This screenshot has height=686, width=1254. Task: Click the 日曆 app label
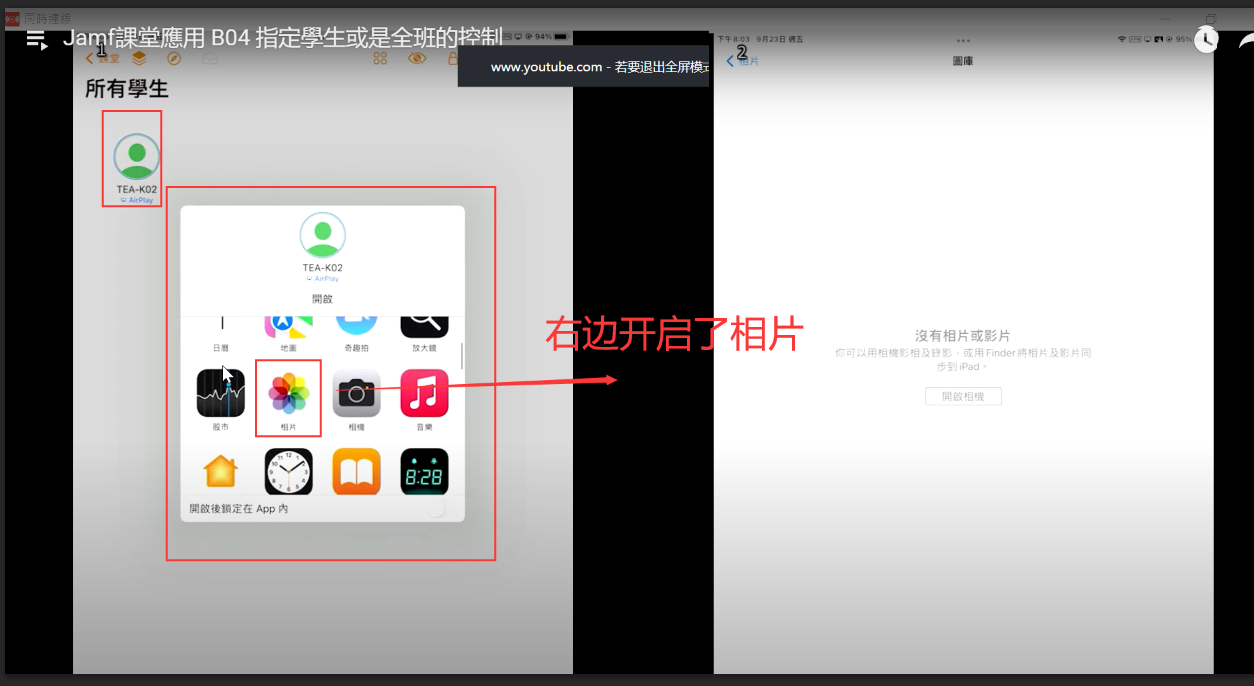coord(220,348)
